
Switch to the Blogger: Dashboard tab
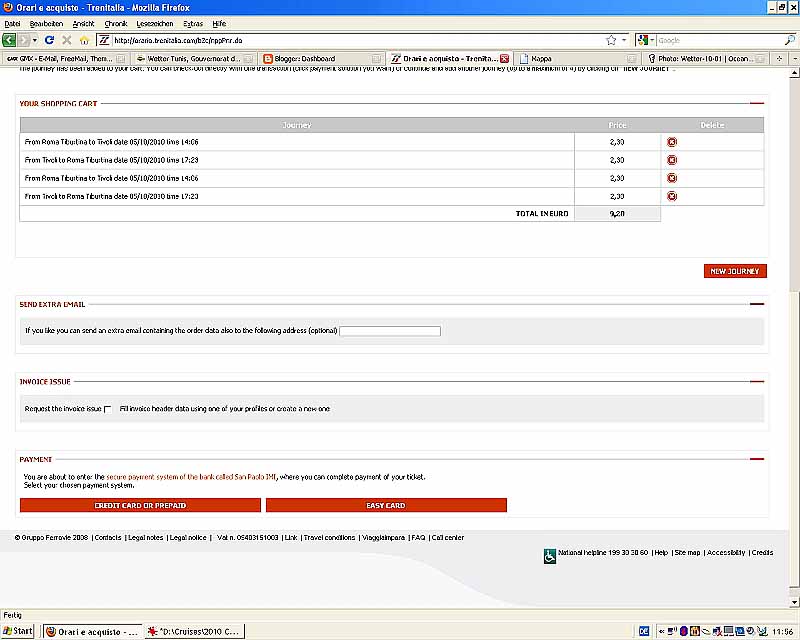click(321, 59)
